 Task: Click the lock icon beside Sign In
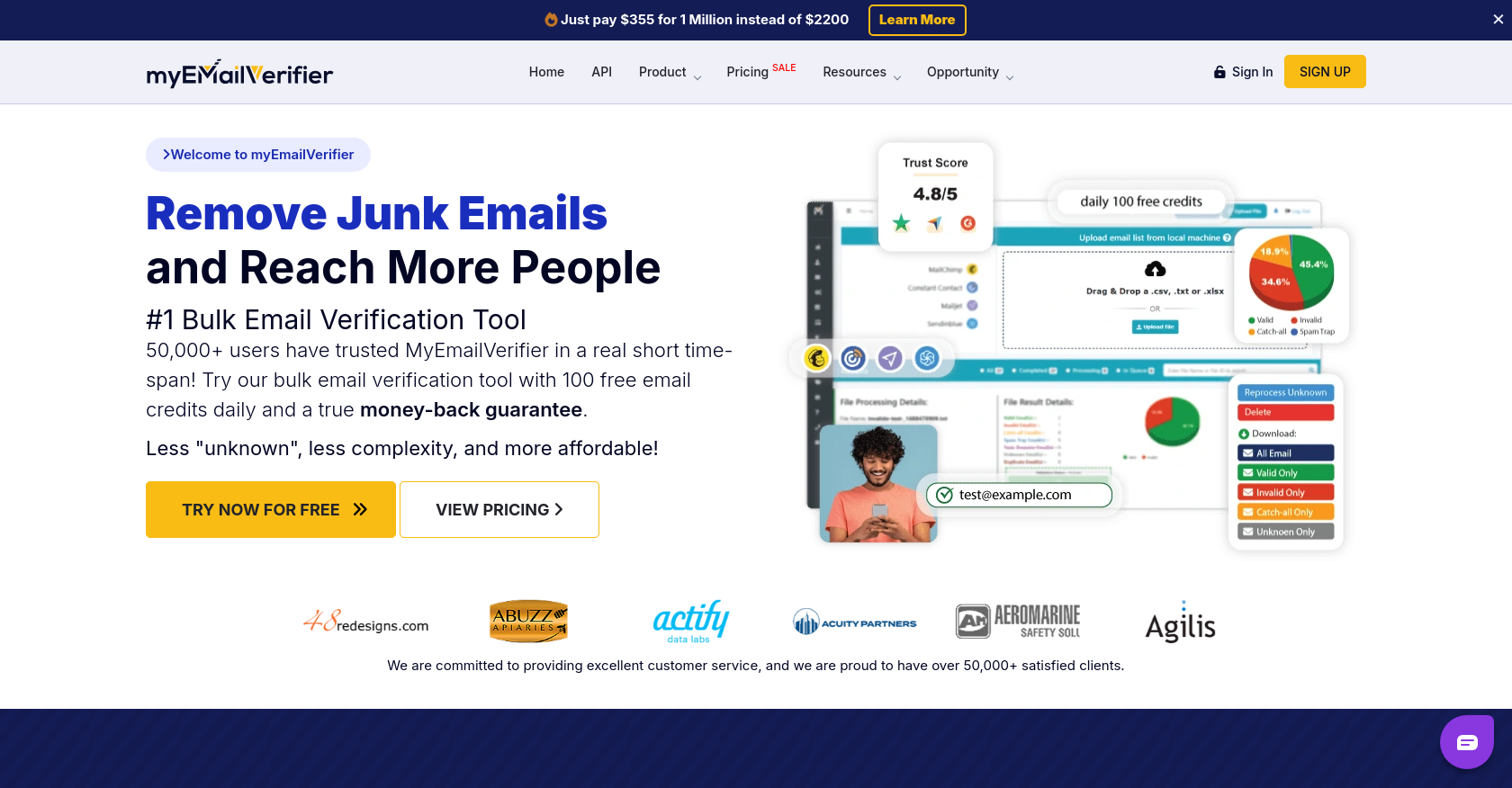[1219, 72]
